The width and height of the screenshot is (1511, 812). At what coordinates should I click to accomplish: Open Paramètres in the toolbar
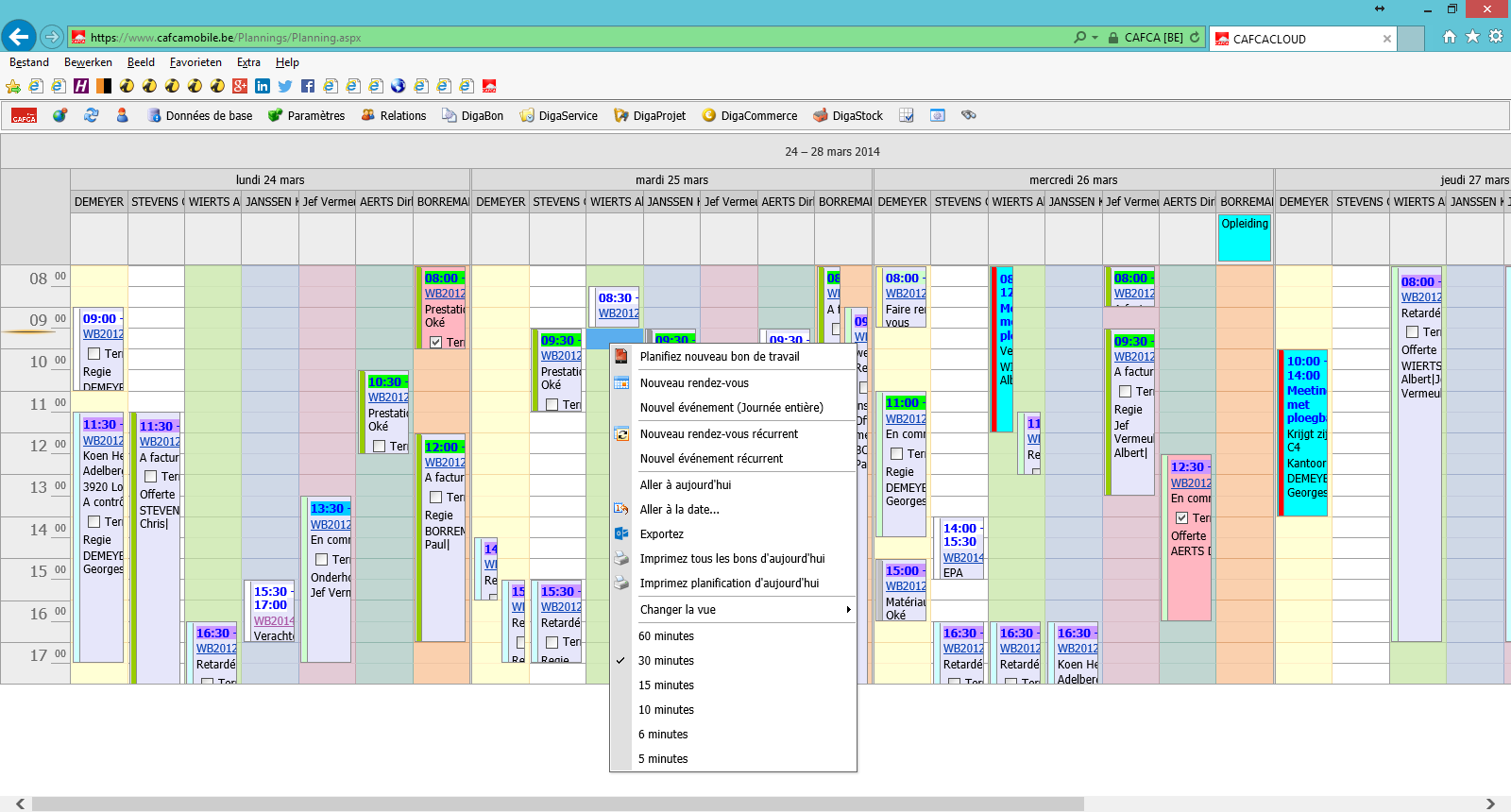point(306,115)
